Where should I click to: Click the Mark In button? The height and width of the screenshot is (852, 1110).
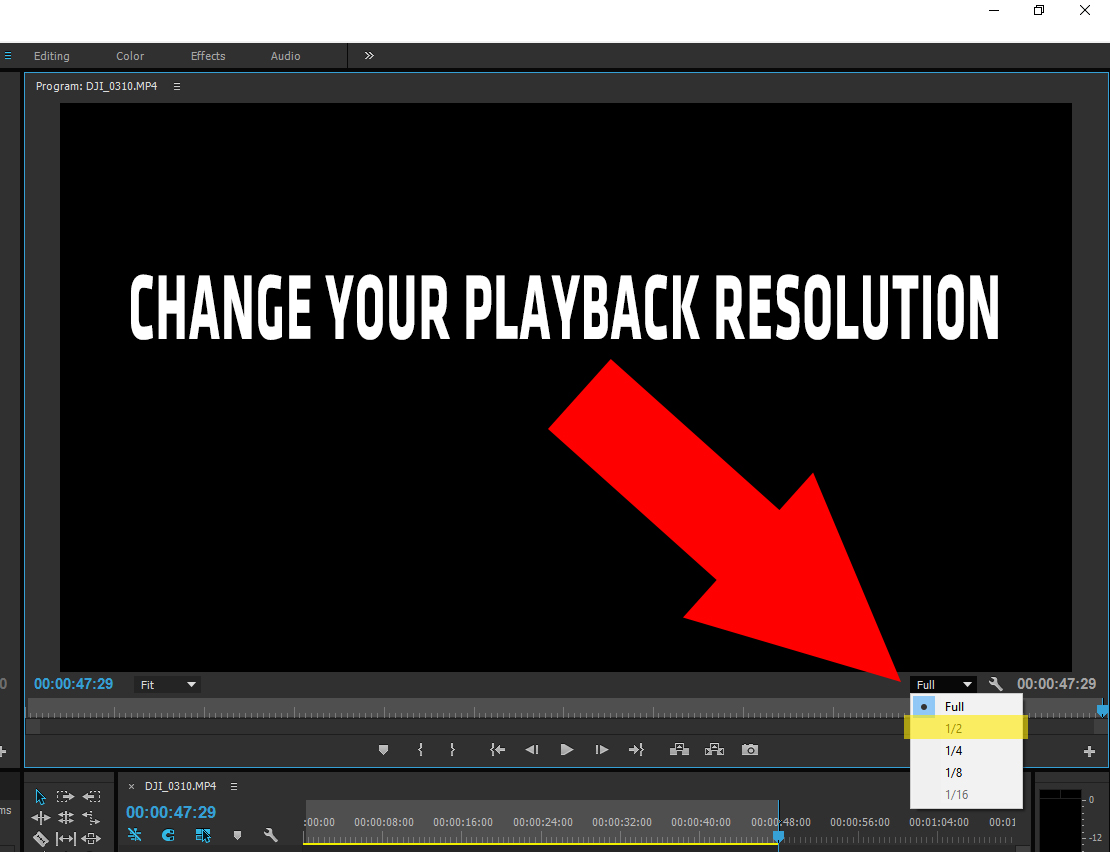point(420,749)
